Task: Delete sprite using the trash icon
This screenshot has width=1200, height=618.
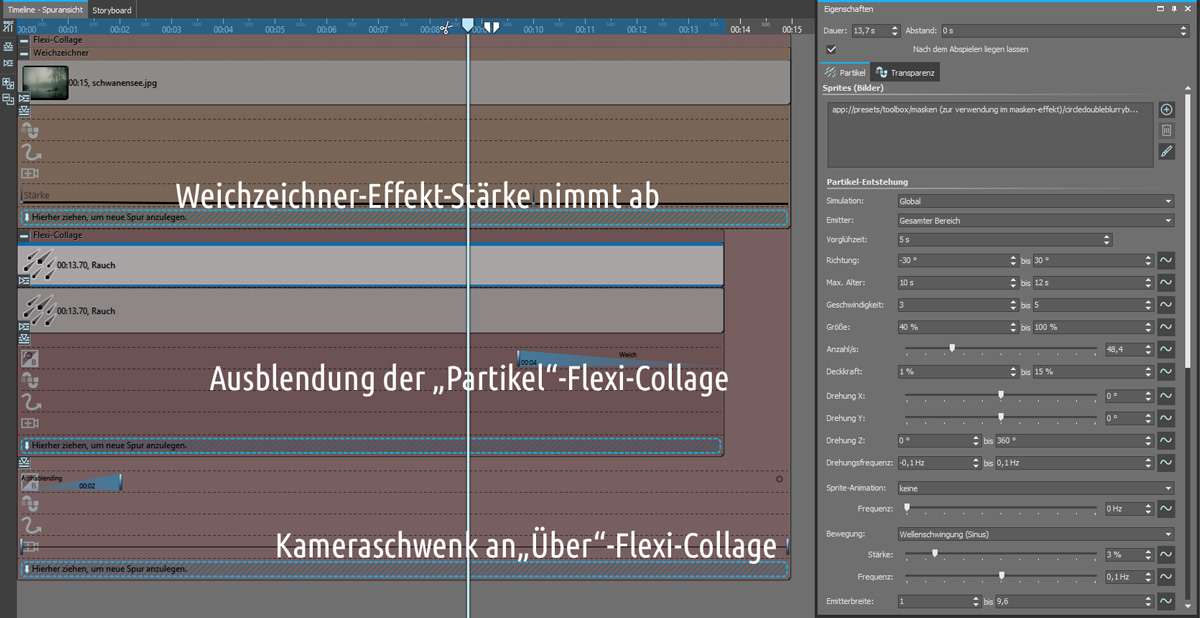Action: 1166,131
